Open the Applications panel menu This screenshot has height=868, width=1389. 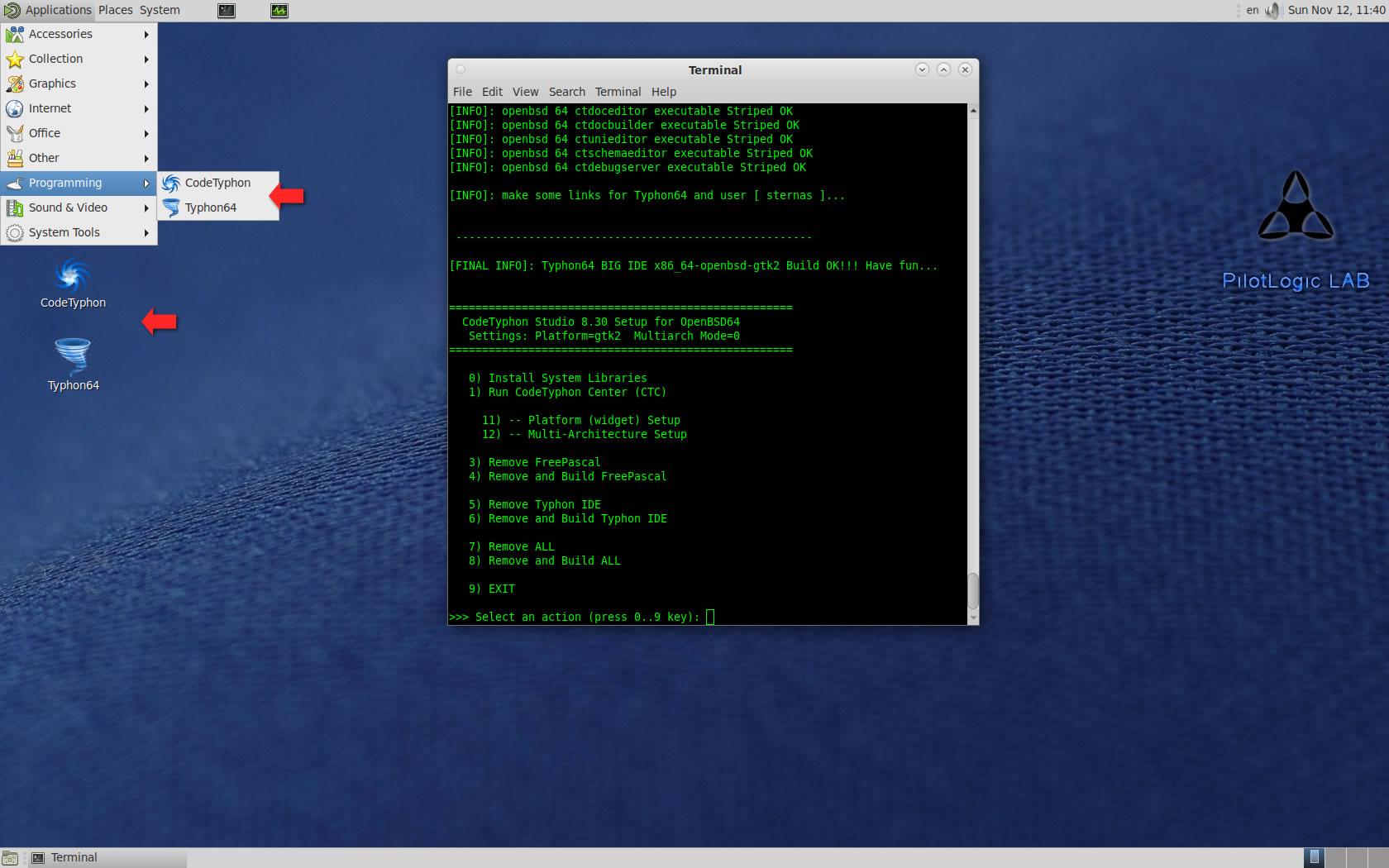tap(48, 10)
